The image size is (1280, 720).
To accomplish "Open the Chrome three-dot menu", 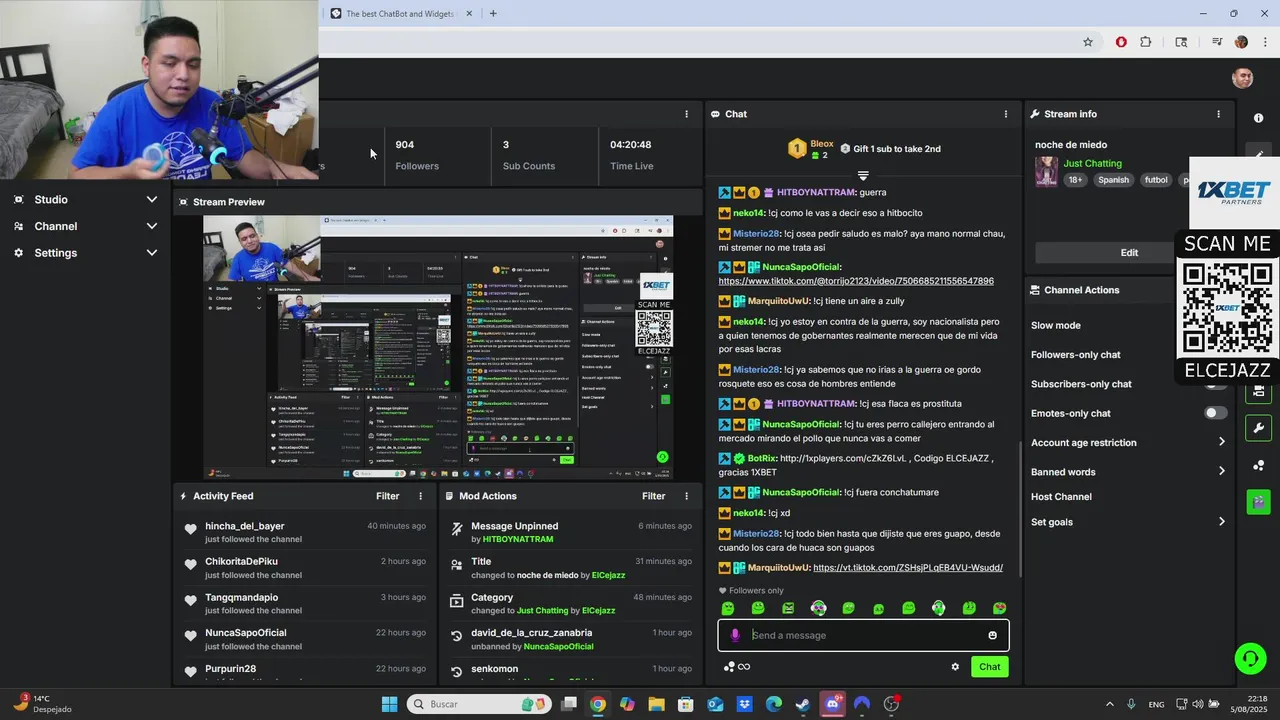I will [1266, 42].
